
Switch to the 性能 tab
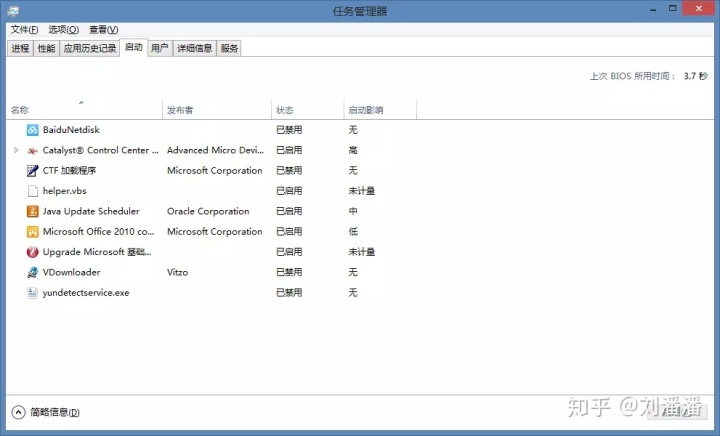[x=46, y=48]
